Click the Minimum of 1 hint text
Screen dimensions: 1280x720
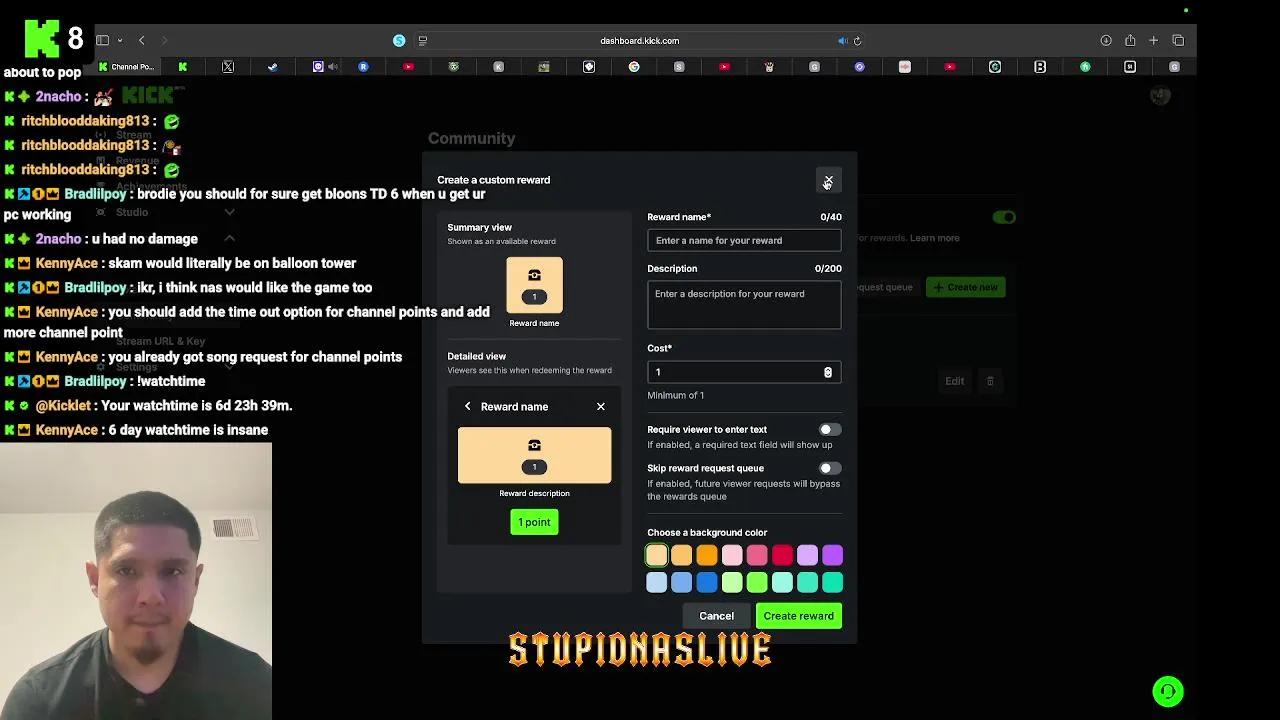pos(675,395)
